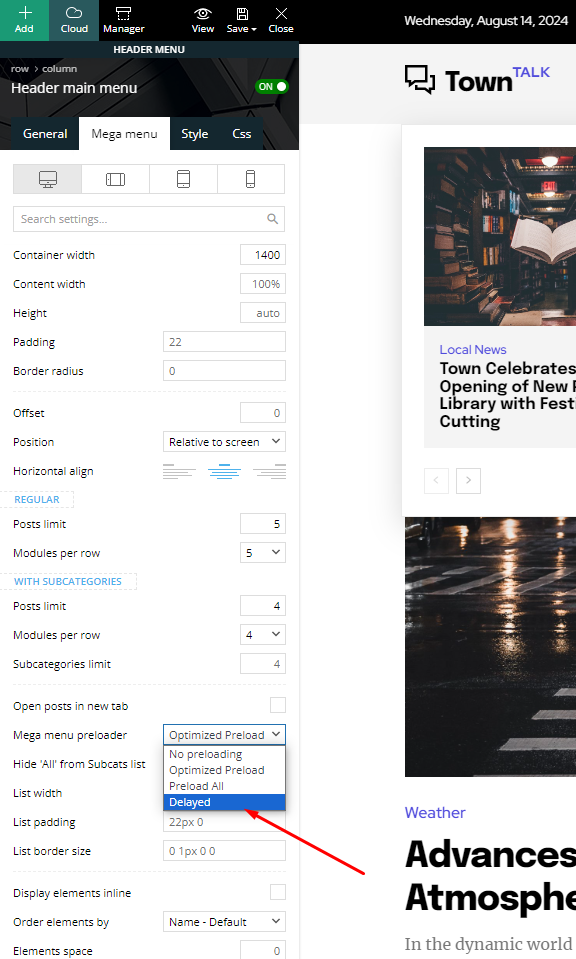Click the green Add button

click(x=24, y=20)
